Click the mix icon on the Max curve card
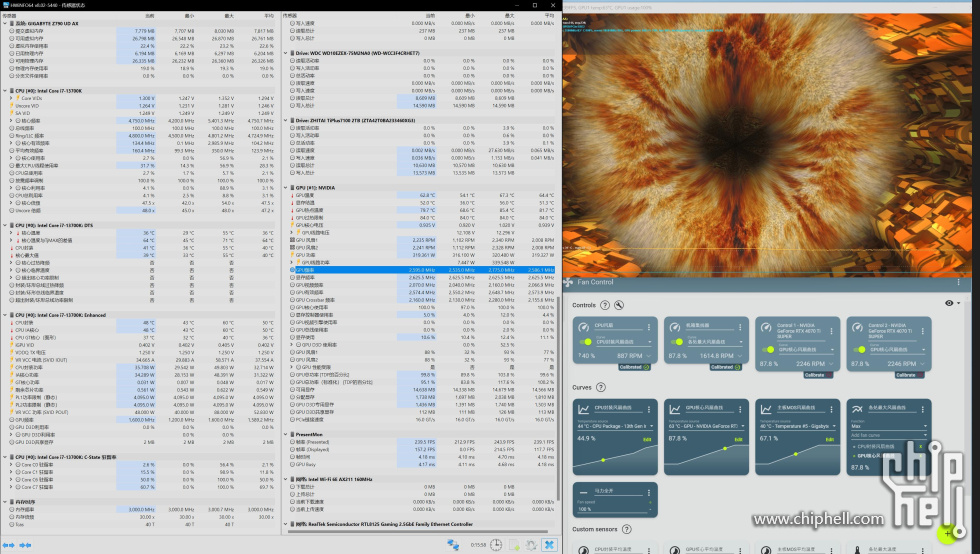 tap(858, 409)
